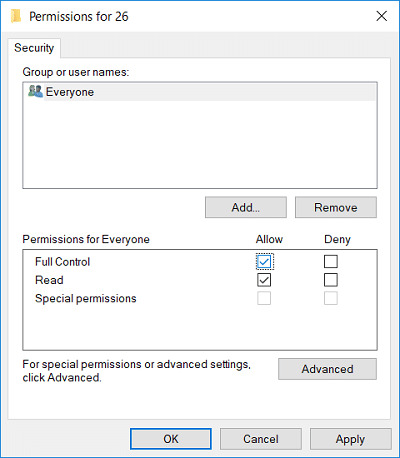Screen dimensions: 400x458
Task: Click the Everyone group users icon
Action: 35,91
